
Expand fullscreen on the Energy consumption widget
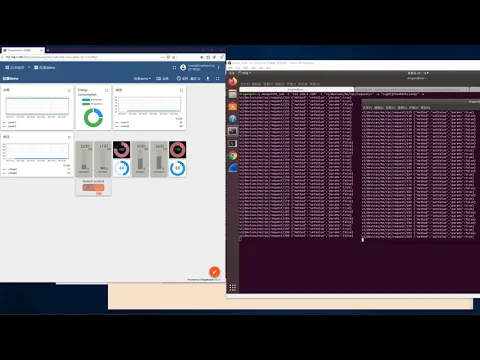(106, 90)
